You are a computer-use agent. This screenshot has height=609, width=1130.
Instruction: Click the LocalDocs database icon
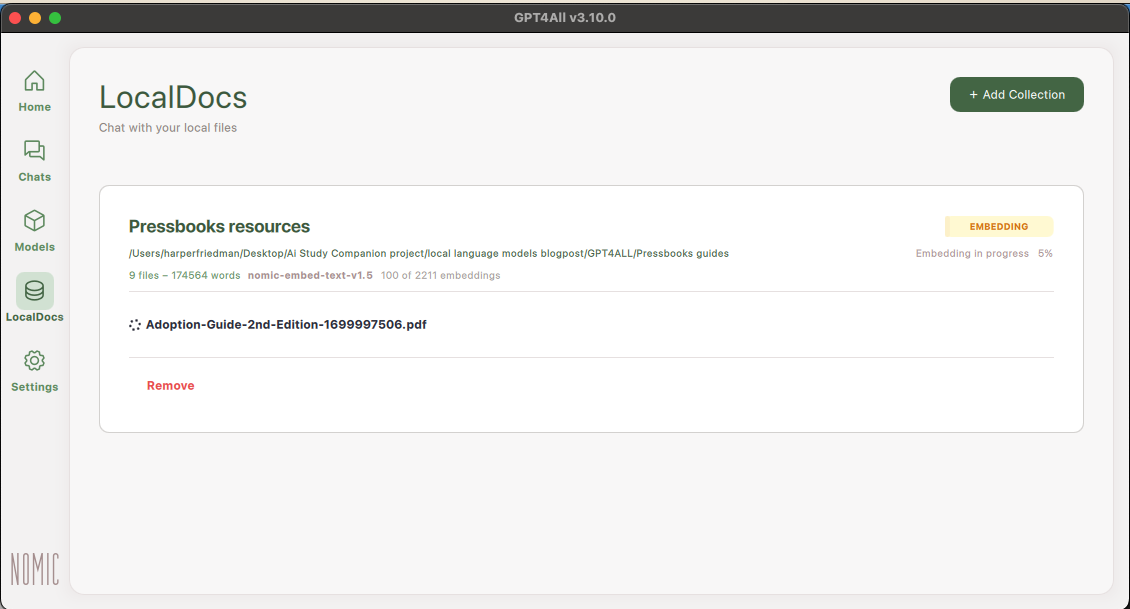[x=34, y=291]
